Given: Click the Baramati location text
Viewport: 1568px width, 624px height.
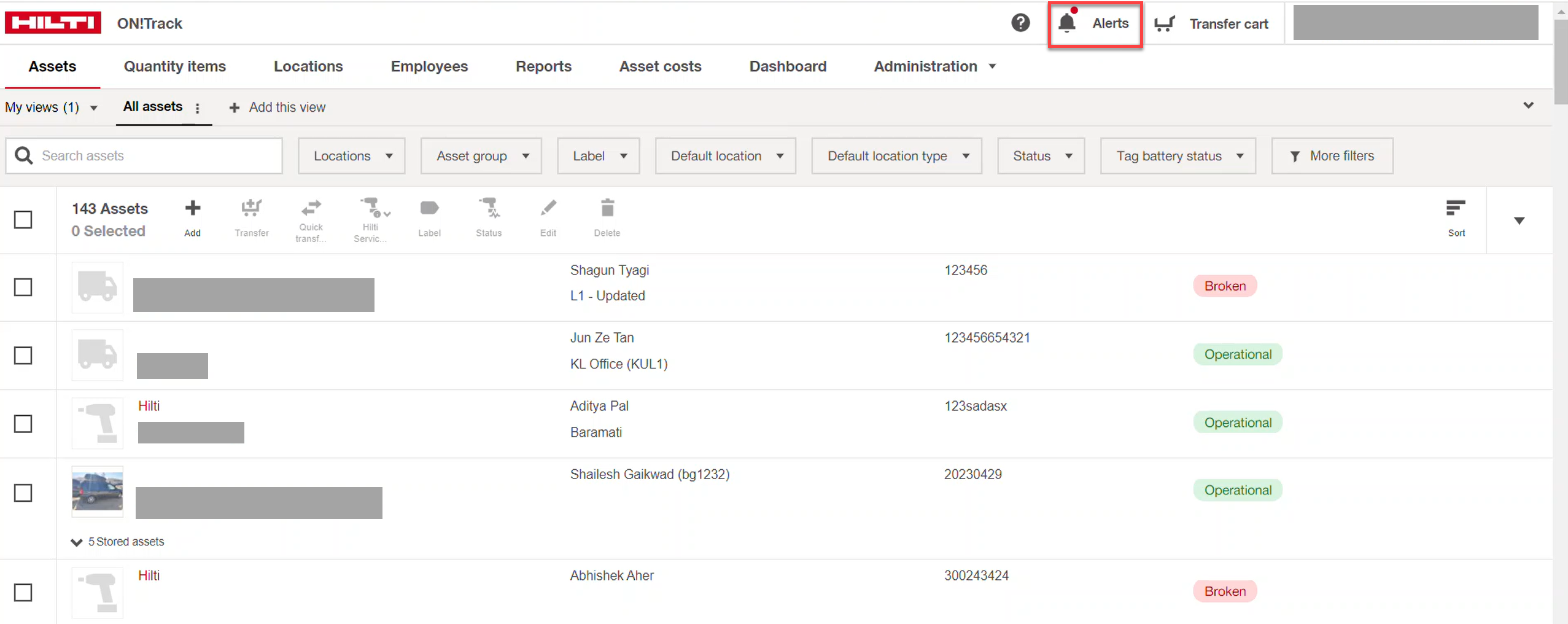Looking at the screenshot, I should pyautogui.click(x=596, y=432).
